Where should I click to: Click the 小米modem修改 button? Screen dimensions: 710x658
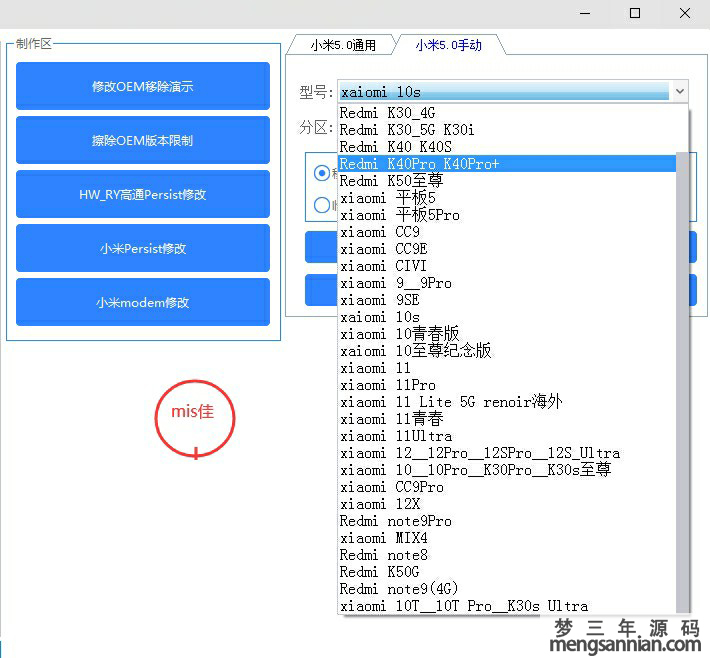(143, 302)
